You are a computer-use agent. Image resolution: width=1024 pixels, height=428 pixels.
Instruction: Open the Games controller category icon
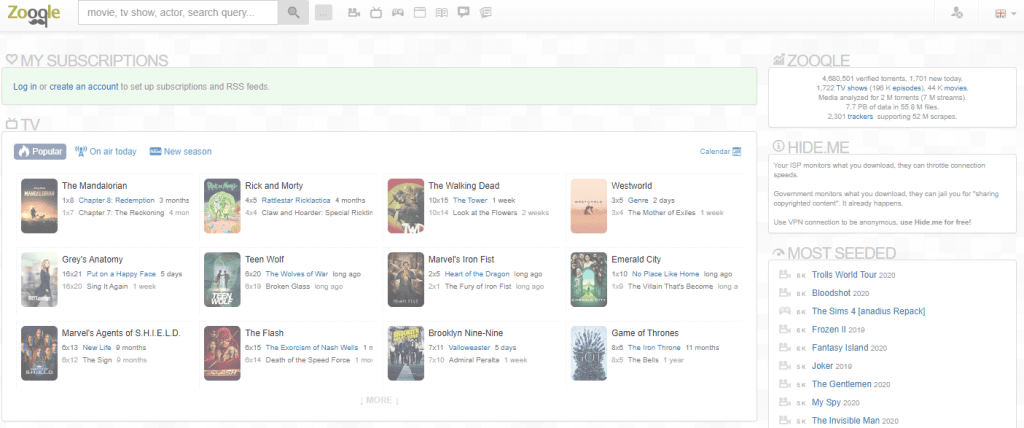pyautogui.click(x=398, y=12)
